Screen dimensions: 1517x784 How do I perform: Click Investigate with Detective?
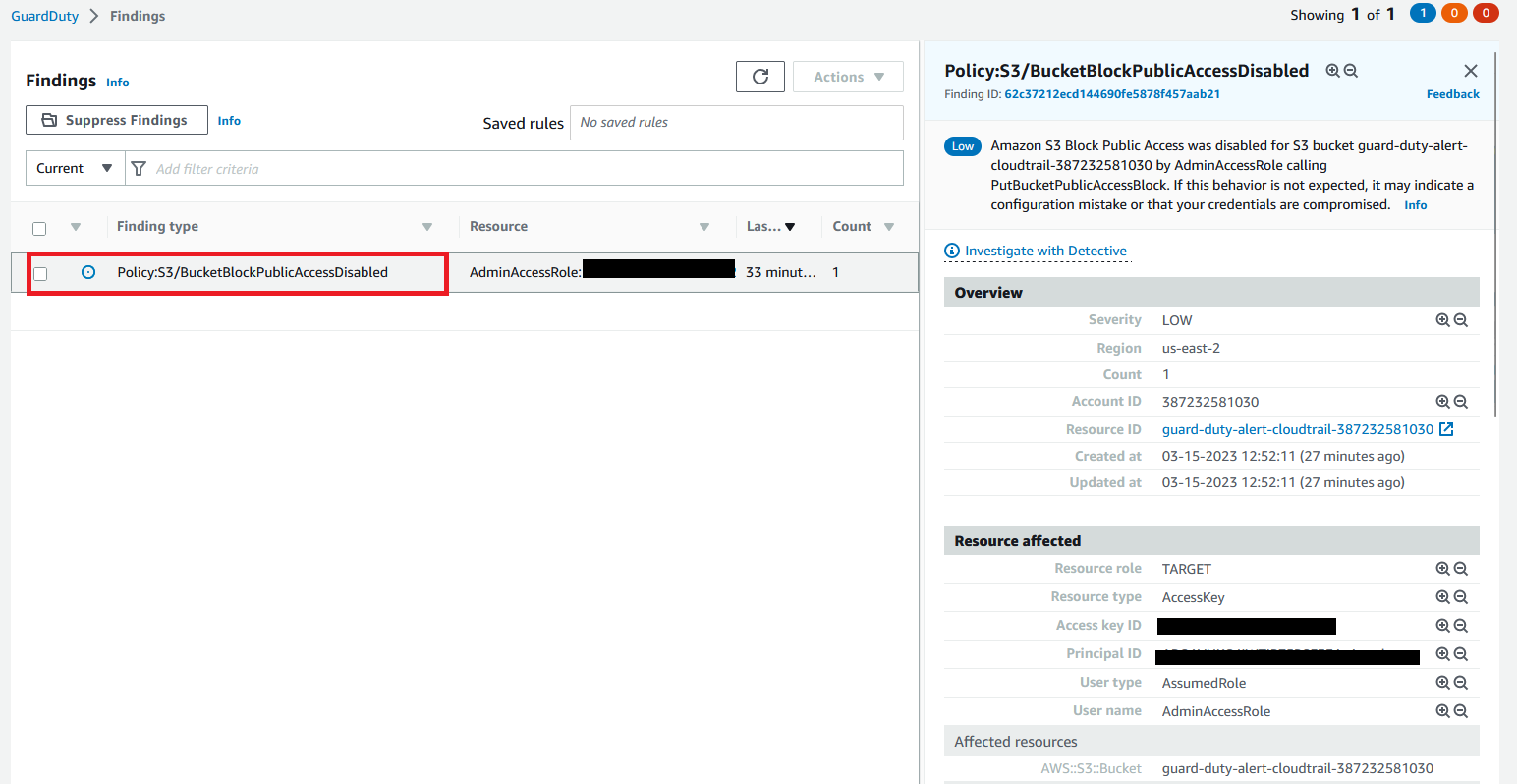pos(1036,252)
